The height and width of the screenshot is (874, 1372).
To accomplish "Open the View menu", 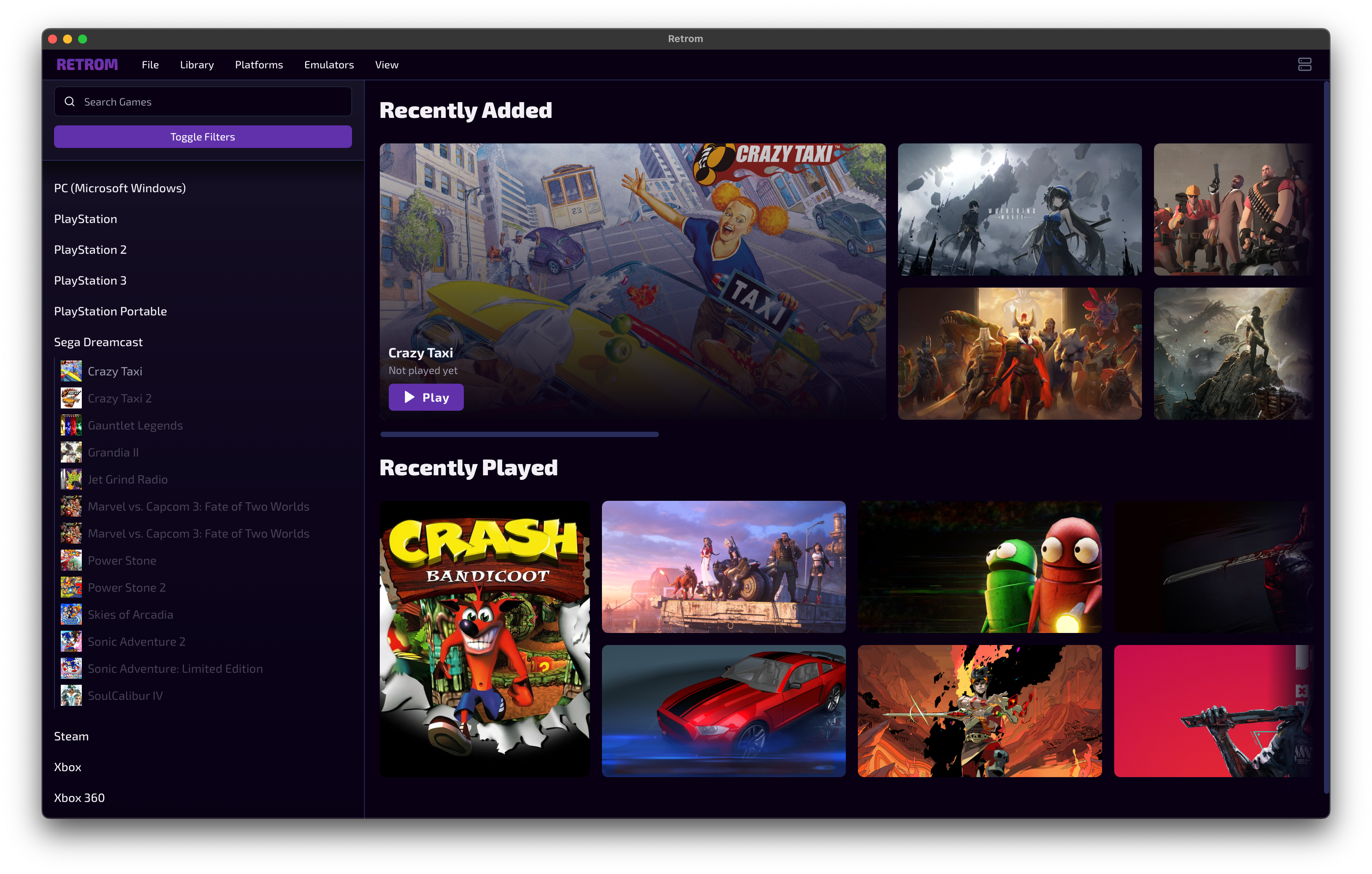I will click(x=386, y=65).
